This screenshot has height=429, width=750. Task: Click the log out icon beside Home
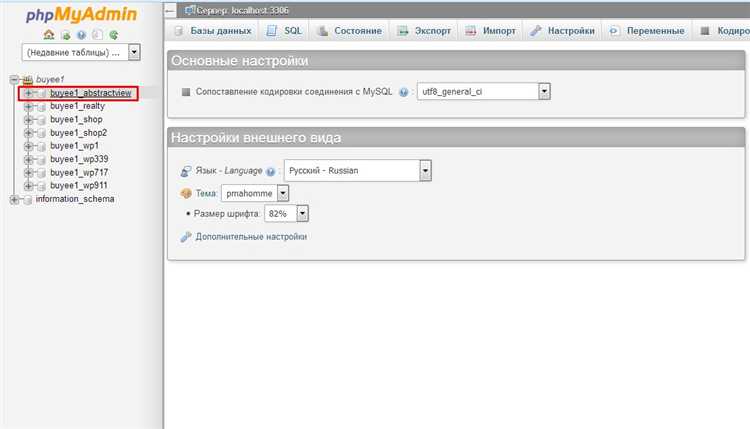point(66,35)
